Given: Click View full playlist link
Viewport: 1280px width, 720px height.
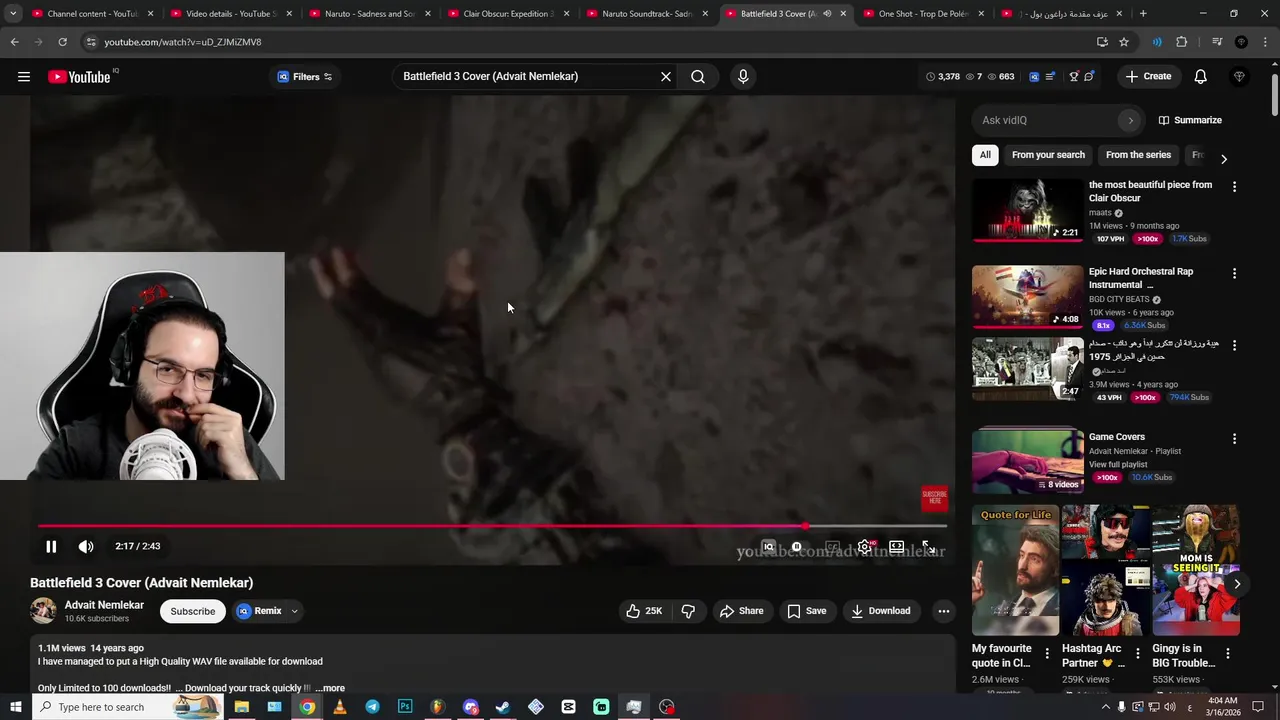Looking at the screenshot, I should click(1118, 464).
